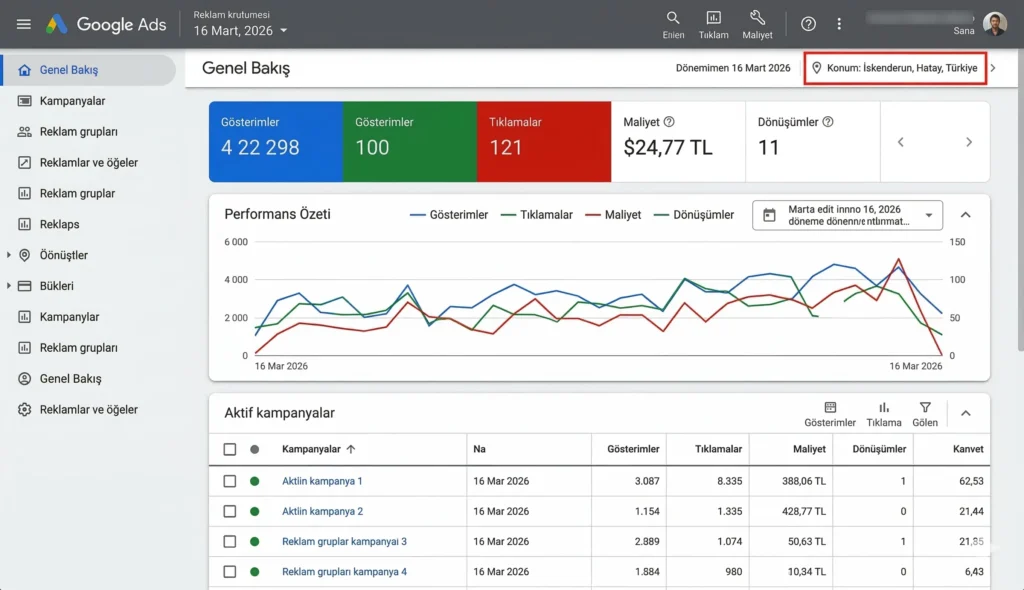Screen dimensions: 1024x590
Task: Open the three-dot more options menu
Action: tap(839, 24)
